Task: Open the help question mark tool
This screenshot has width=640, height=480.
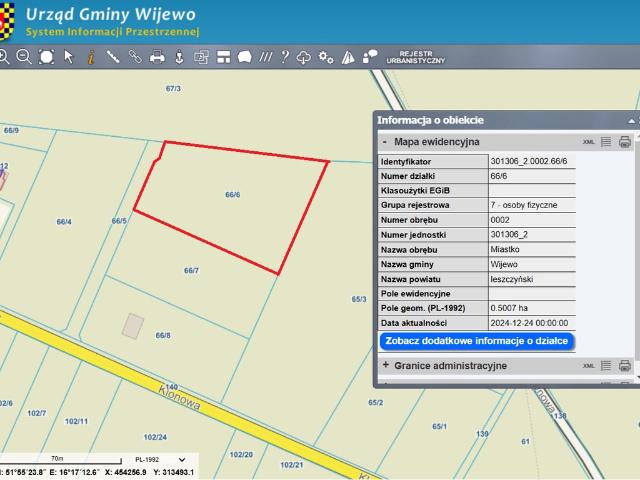Action: click(285, 57)
